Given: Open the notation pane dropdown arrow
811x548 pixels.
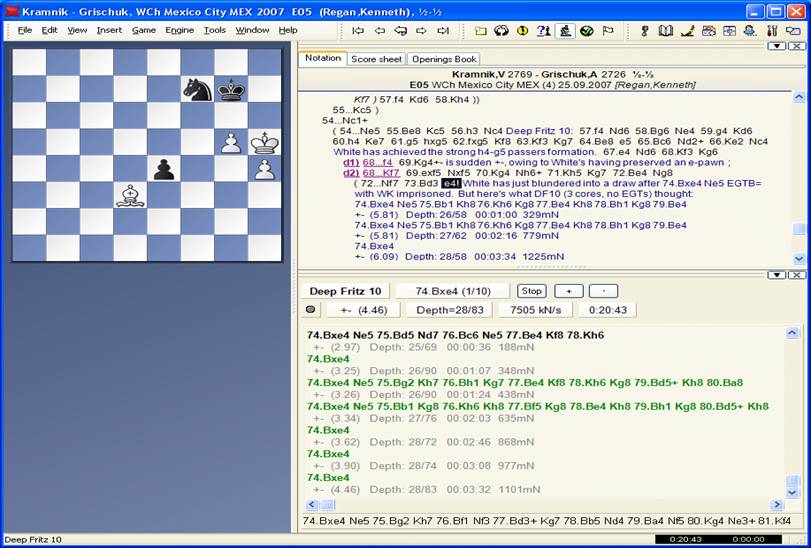Looking at the screenshot, I should click(x=776, y=46).
